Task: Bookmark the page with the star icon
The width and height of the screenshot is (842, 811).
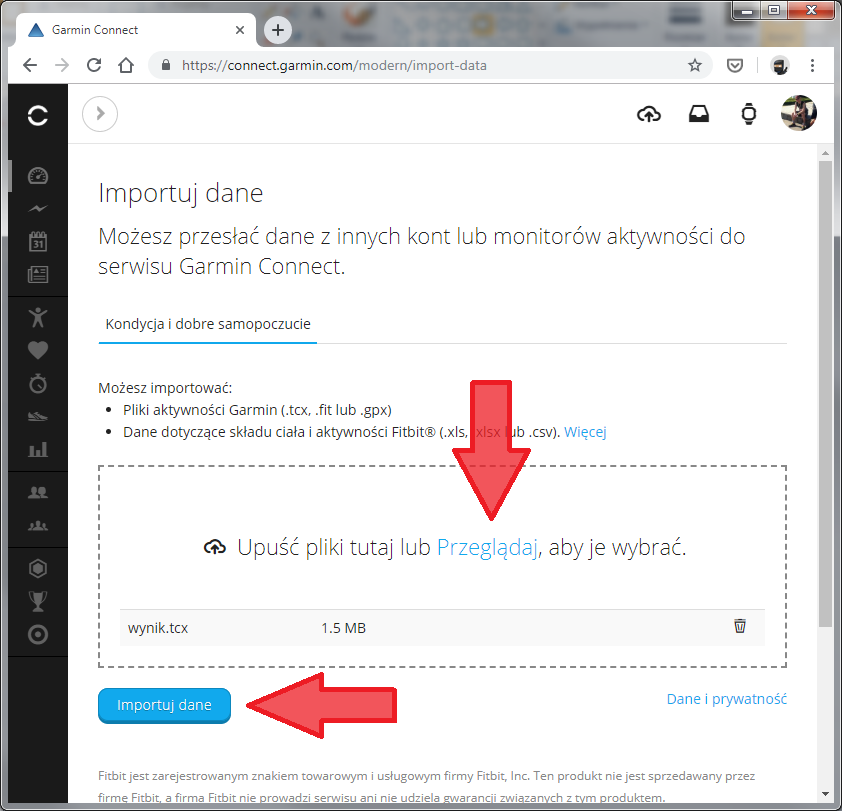Action: 695,66
